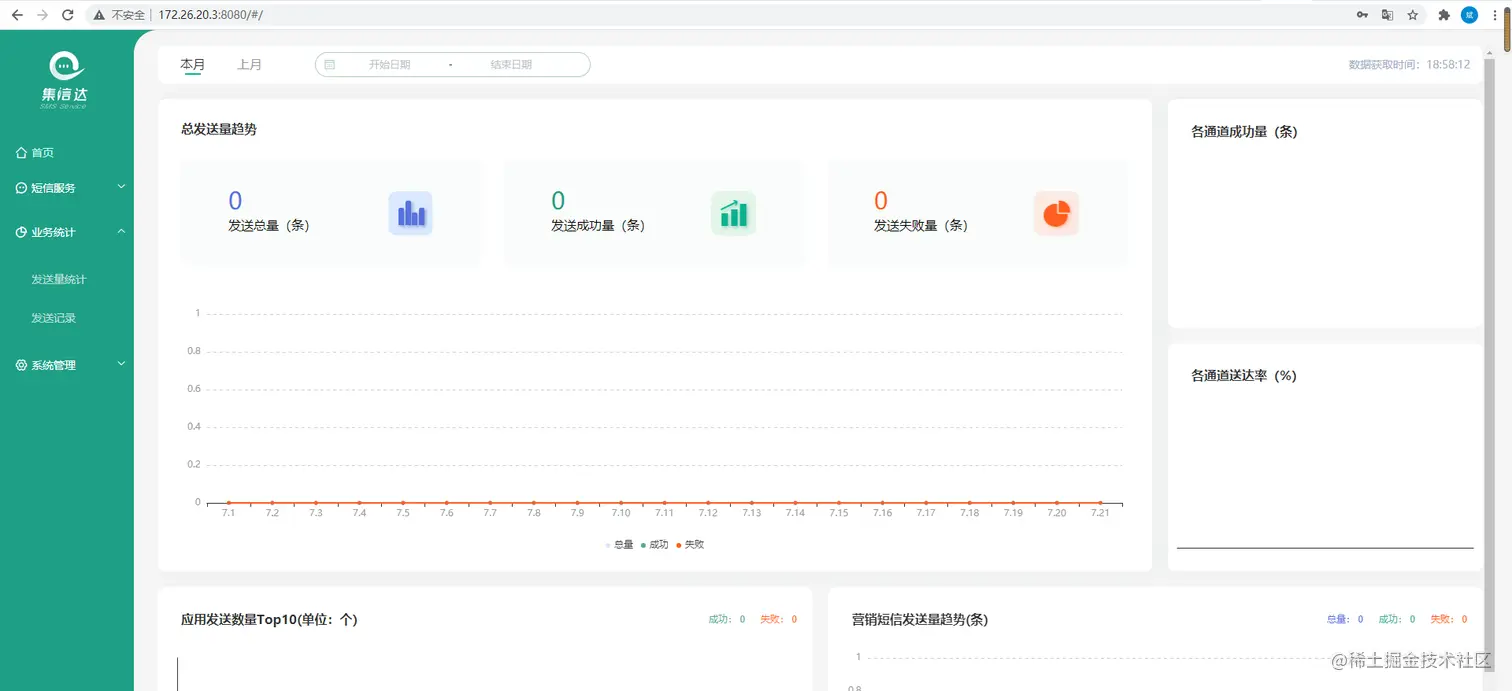This screenshot has height=691, width=1512.
Task: Click the 发送失败量（条） label
Action: pos(921,226)
